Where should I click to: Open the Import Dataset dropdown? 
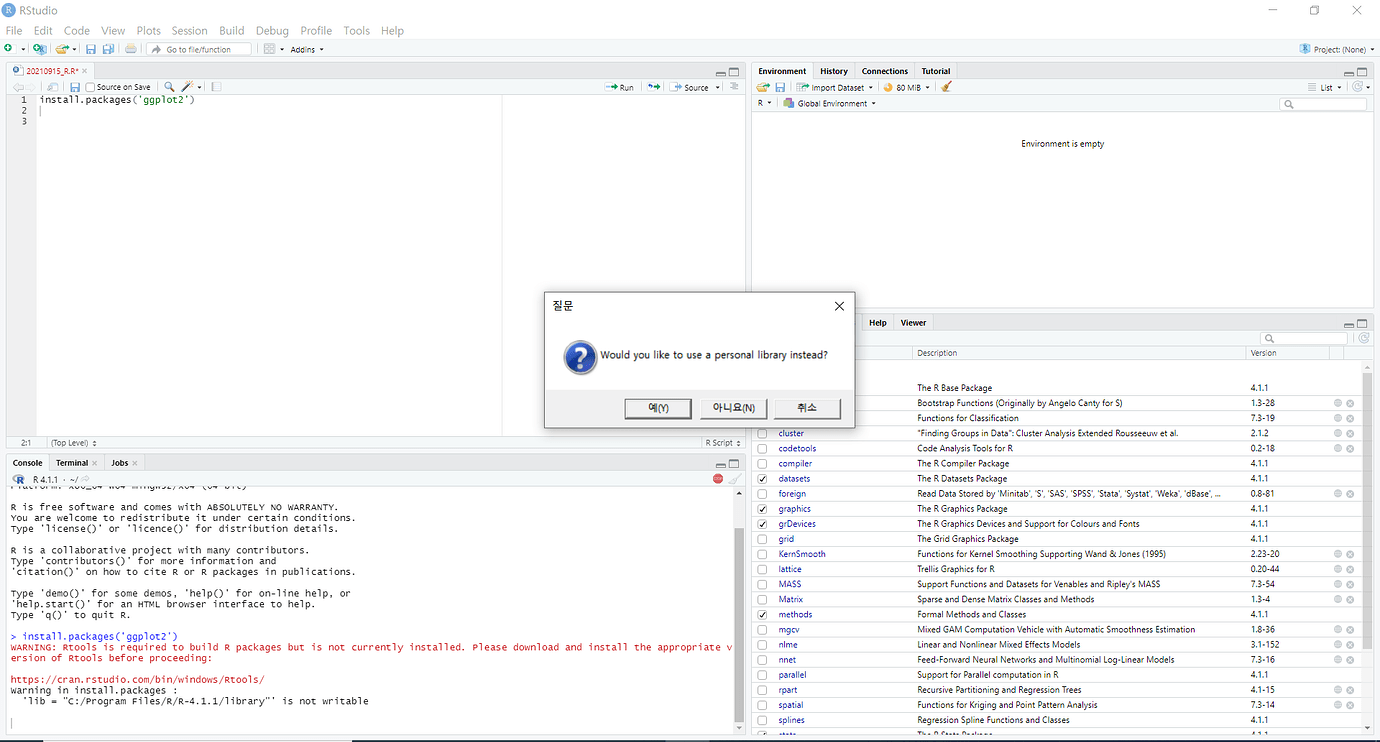point(835,87)
